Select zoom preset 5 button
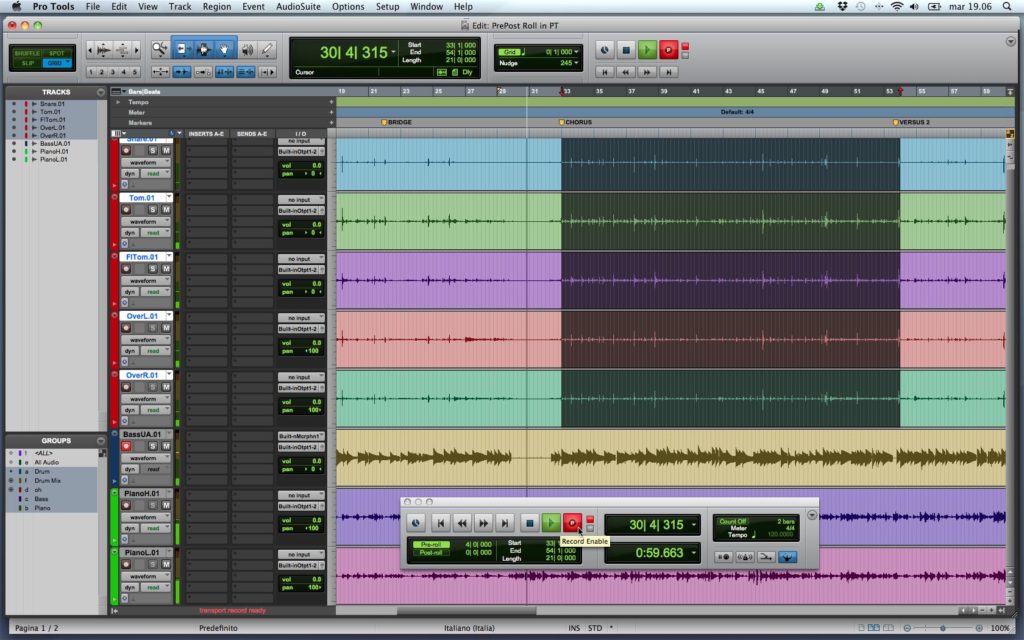This screenshot has width=1024, height=640. coord(135,72)
